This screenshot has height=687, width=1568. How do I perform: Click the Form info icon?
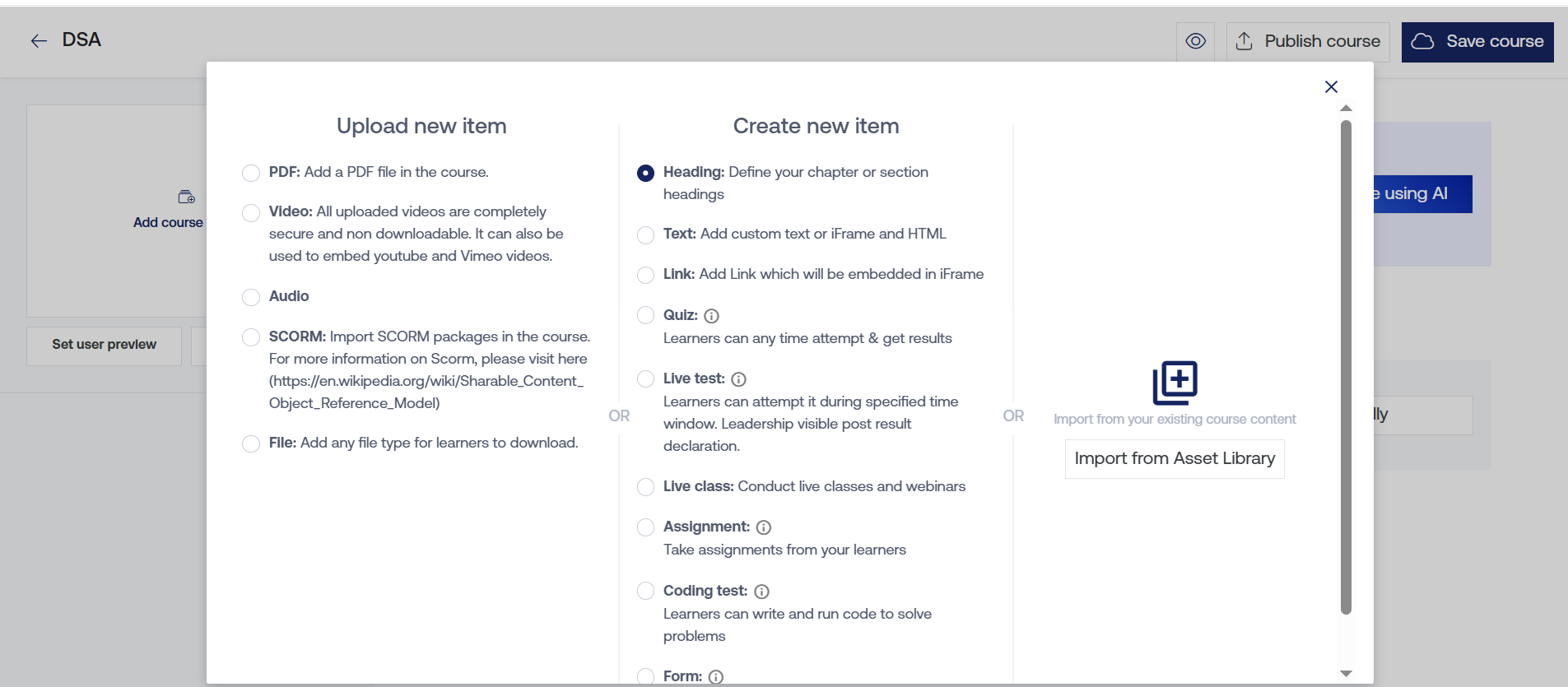point(716,677)
